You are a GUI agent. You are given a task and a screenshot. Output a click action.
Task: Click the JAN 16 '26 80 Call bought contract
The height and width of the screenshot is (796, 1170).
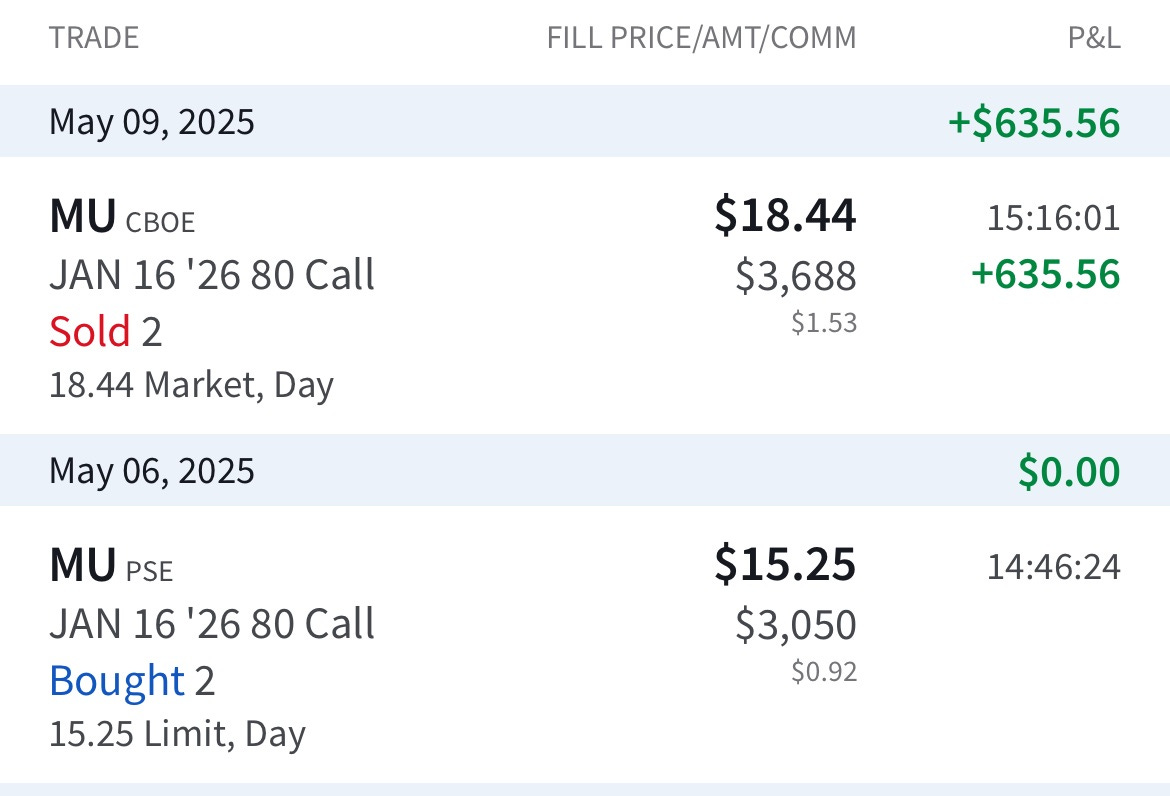(212, 624)
